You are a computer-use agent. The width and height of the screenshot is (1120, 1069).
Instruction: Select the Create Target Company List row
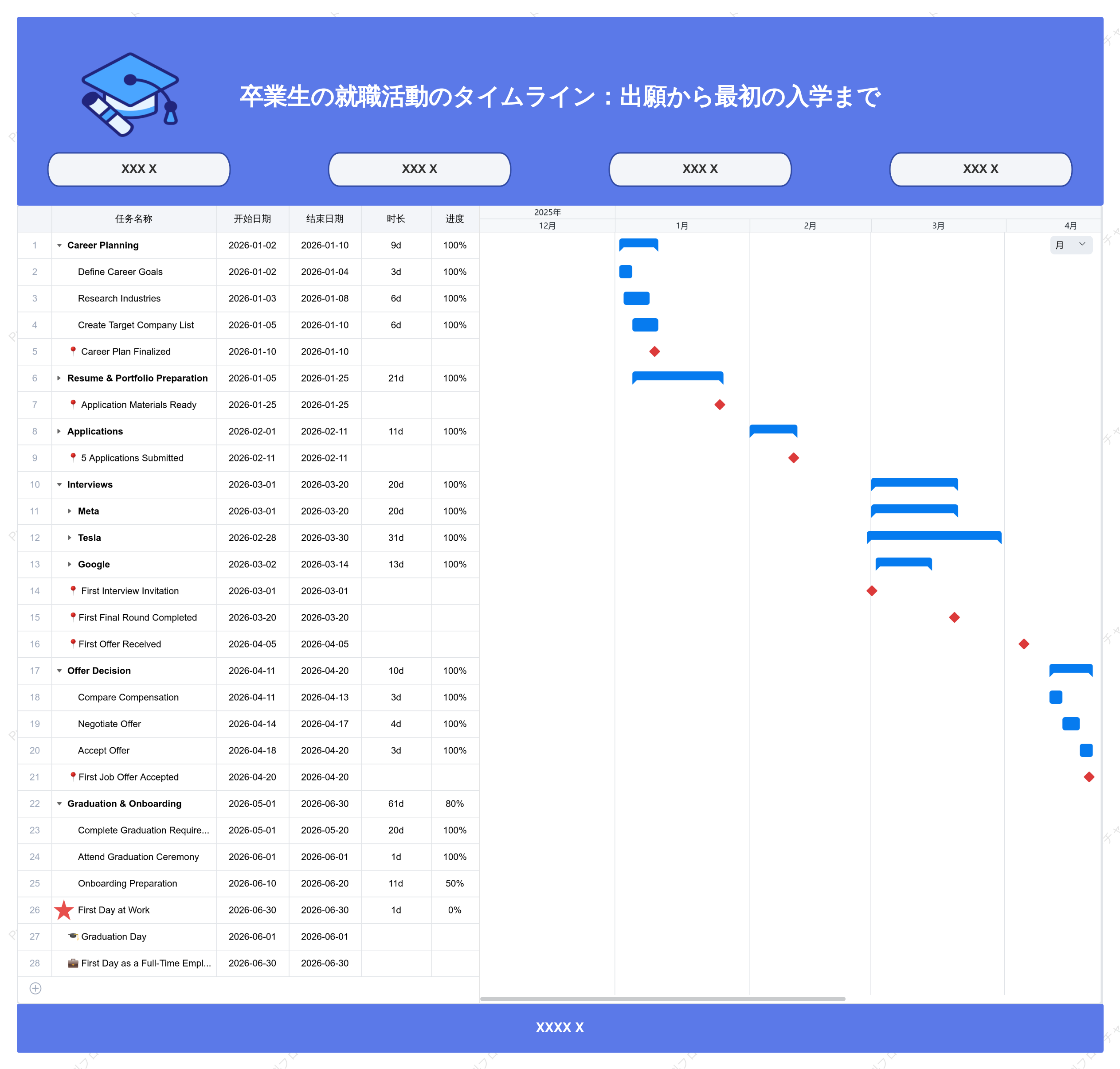coord(248,325)
